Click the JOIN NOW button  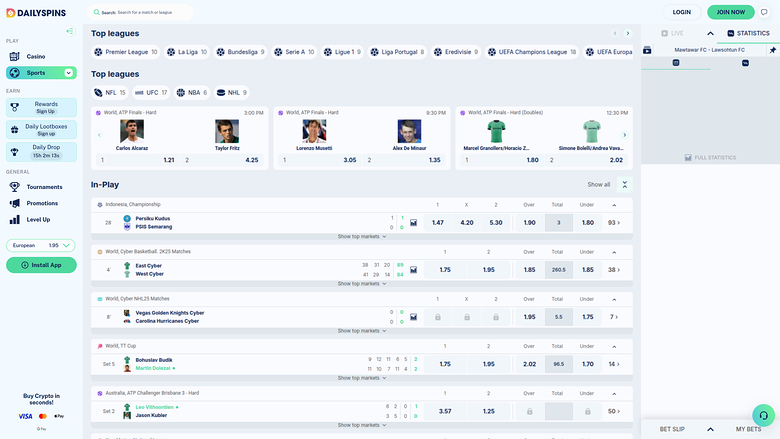tap(730, 12)
